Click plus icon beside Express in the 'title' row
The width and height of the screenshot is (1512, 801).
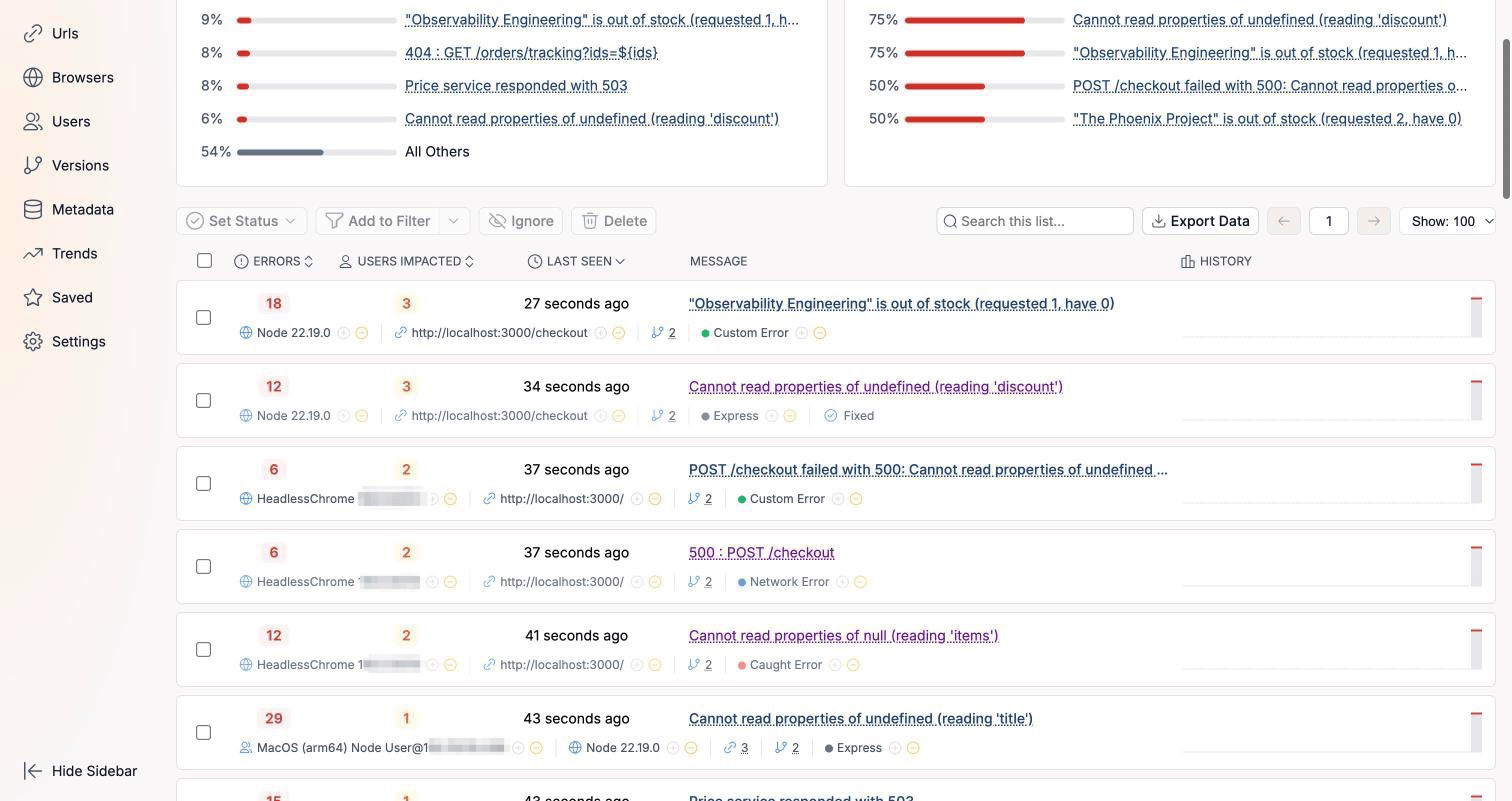point(895,748)
